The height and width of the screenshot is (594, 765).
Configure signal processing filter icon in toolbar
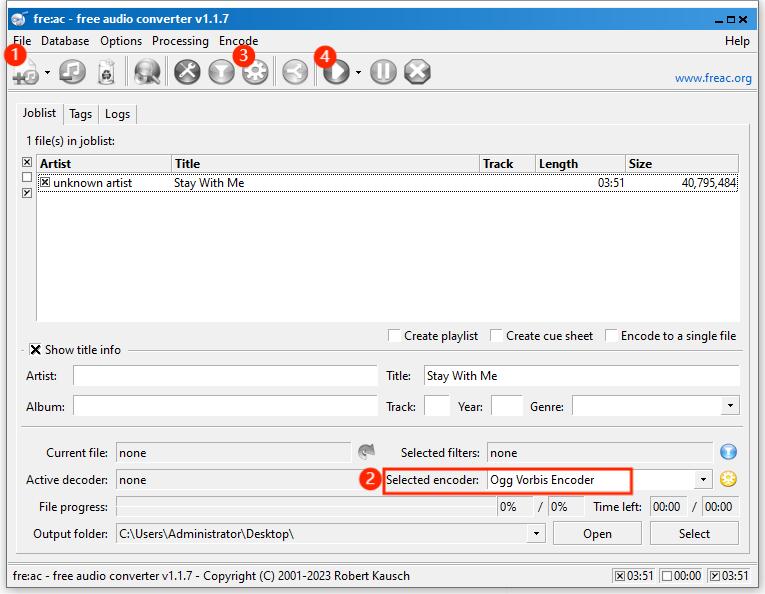(x=221, y=72)
